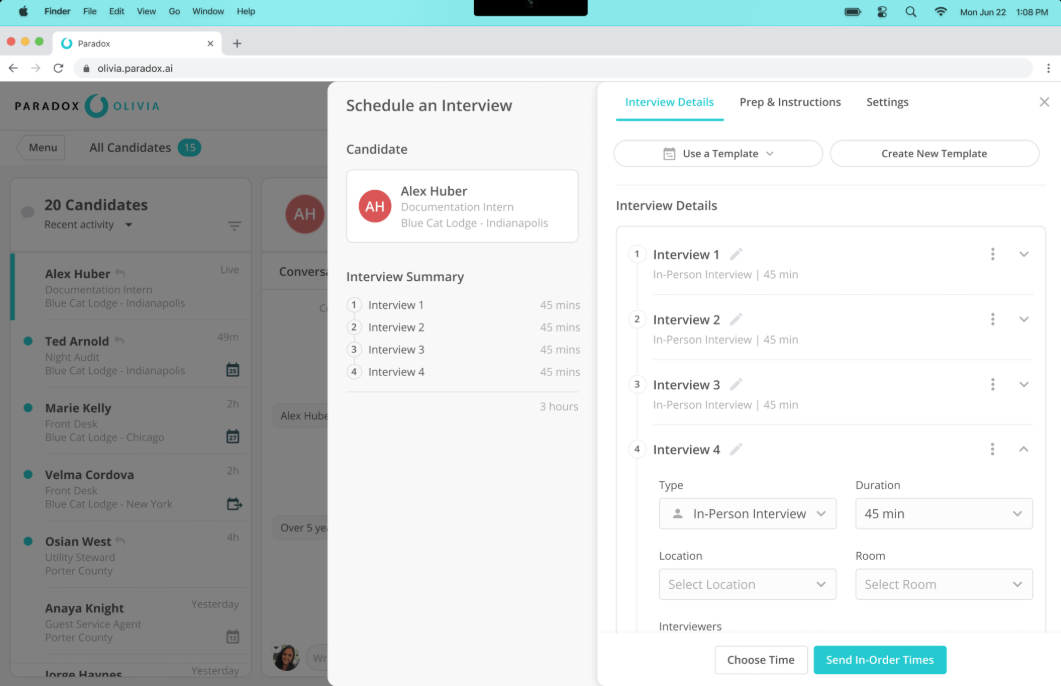Expand Interview 1 with its chevron
This screenshot has height=686, width=1061.
(1023, 254)
